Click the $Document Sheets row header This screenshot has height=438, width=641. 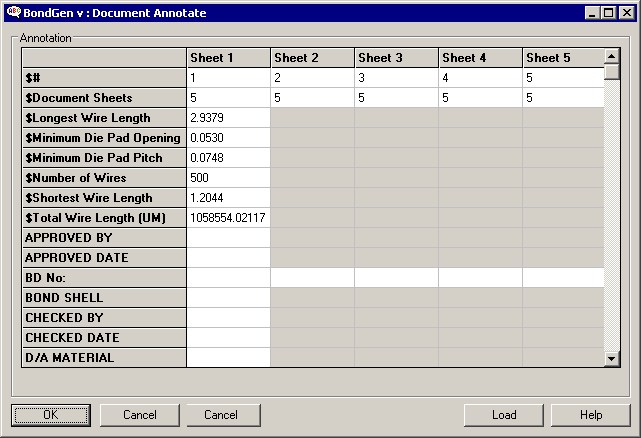104,98
